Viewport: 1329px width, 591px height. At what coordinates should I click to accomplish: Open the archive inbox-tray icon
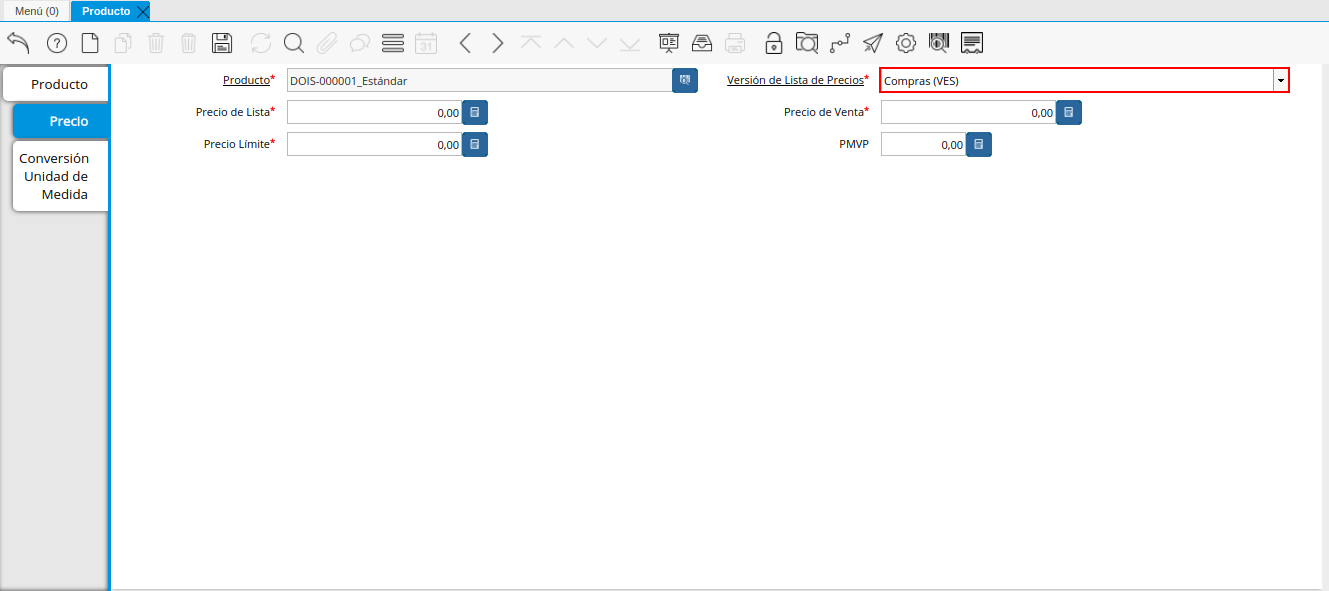702,43
